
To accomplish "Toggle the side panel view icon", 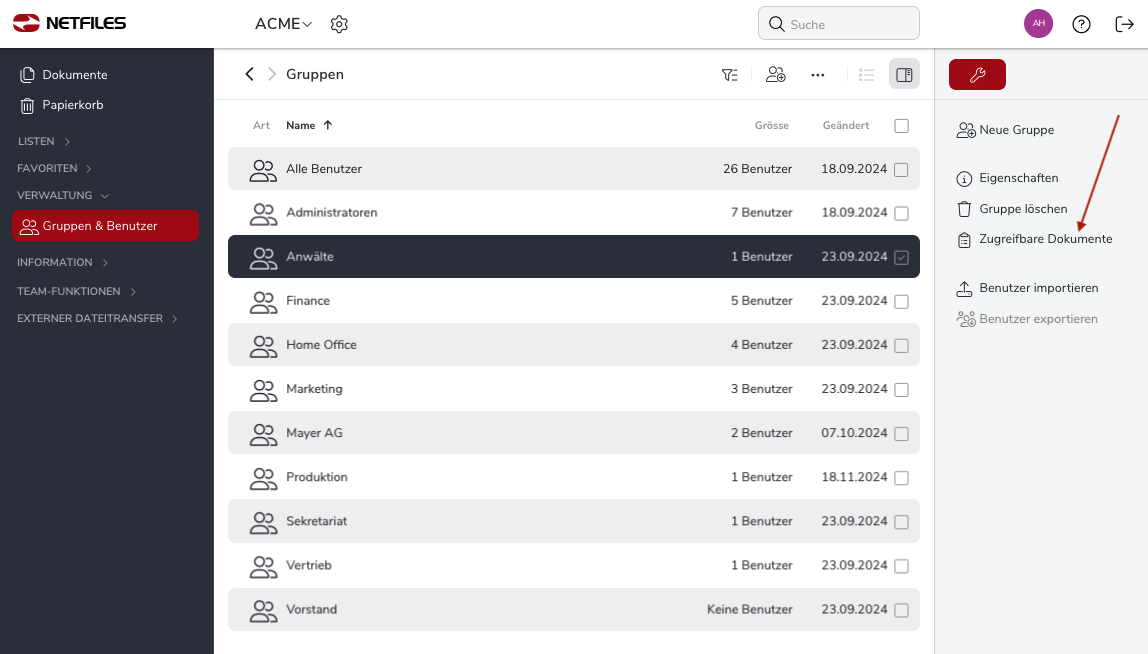I will pos(904,75).
